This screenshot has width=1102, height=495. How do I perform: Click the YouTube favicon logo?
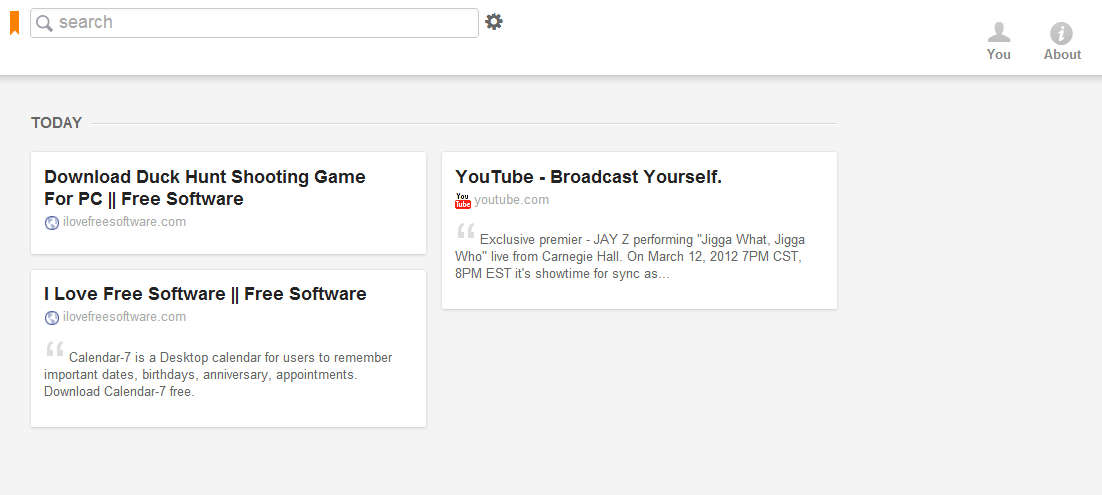pyautogui.click(x=463, y=201)
